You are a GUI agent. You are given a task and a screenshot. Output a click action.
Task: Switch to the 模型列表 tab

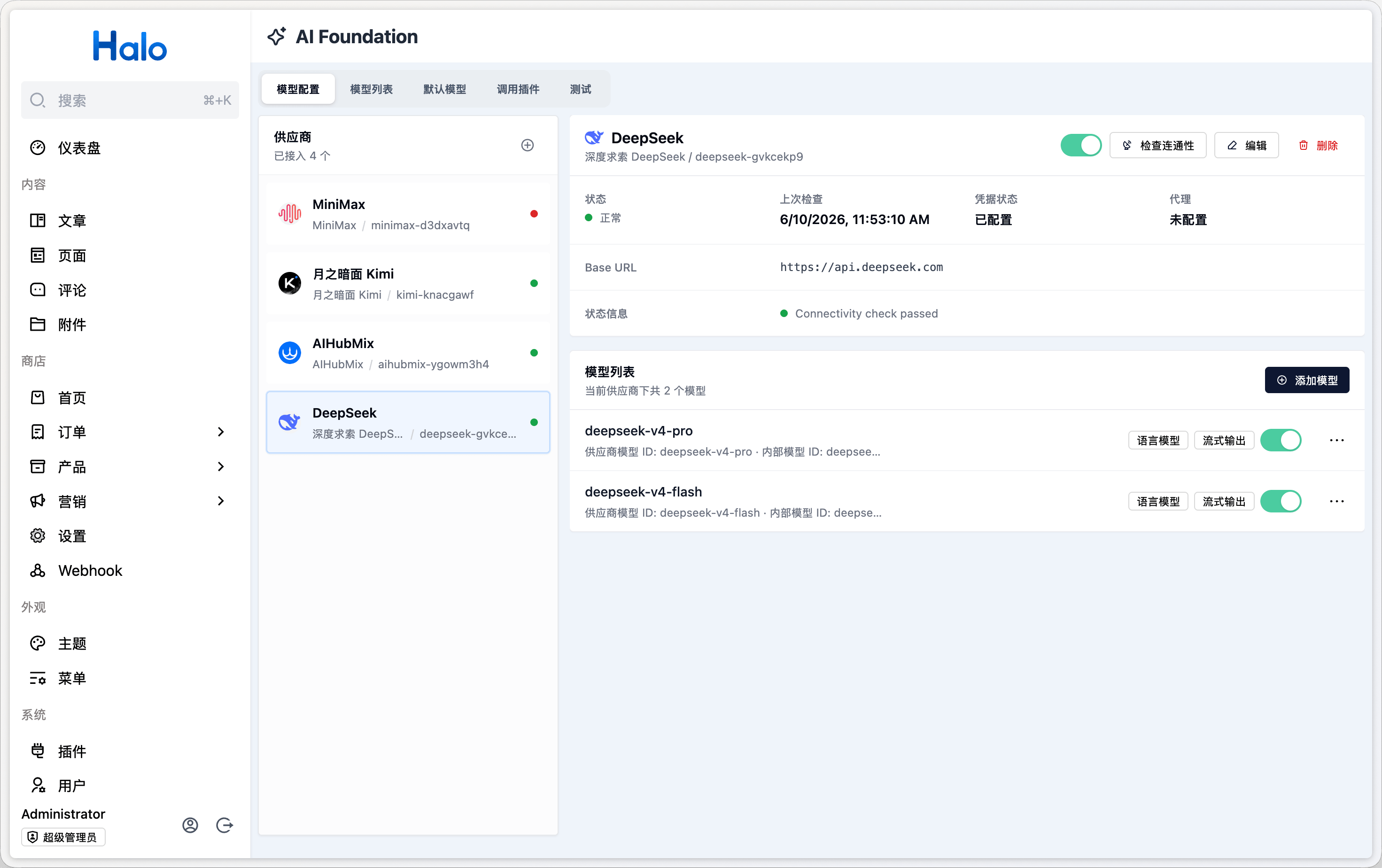(371, 89)
